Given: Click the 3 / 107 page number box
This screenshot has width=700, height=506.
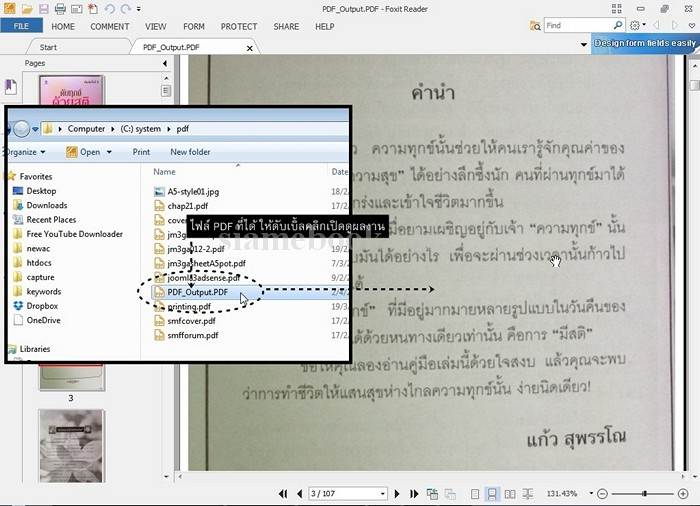Looking at the screenshot, I should coord(343,493).
